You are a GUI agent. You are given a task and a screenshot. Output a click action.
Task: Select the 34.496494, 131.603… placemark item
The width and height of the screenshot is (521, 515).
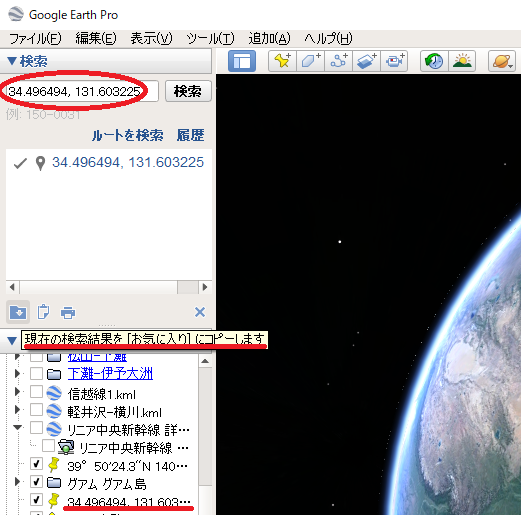tap(129, 502)
